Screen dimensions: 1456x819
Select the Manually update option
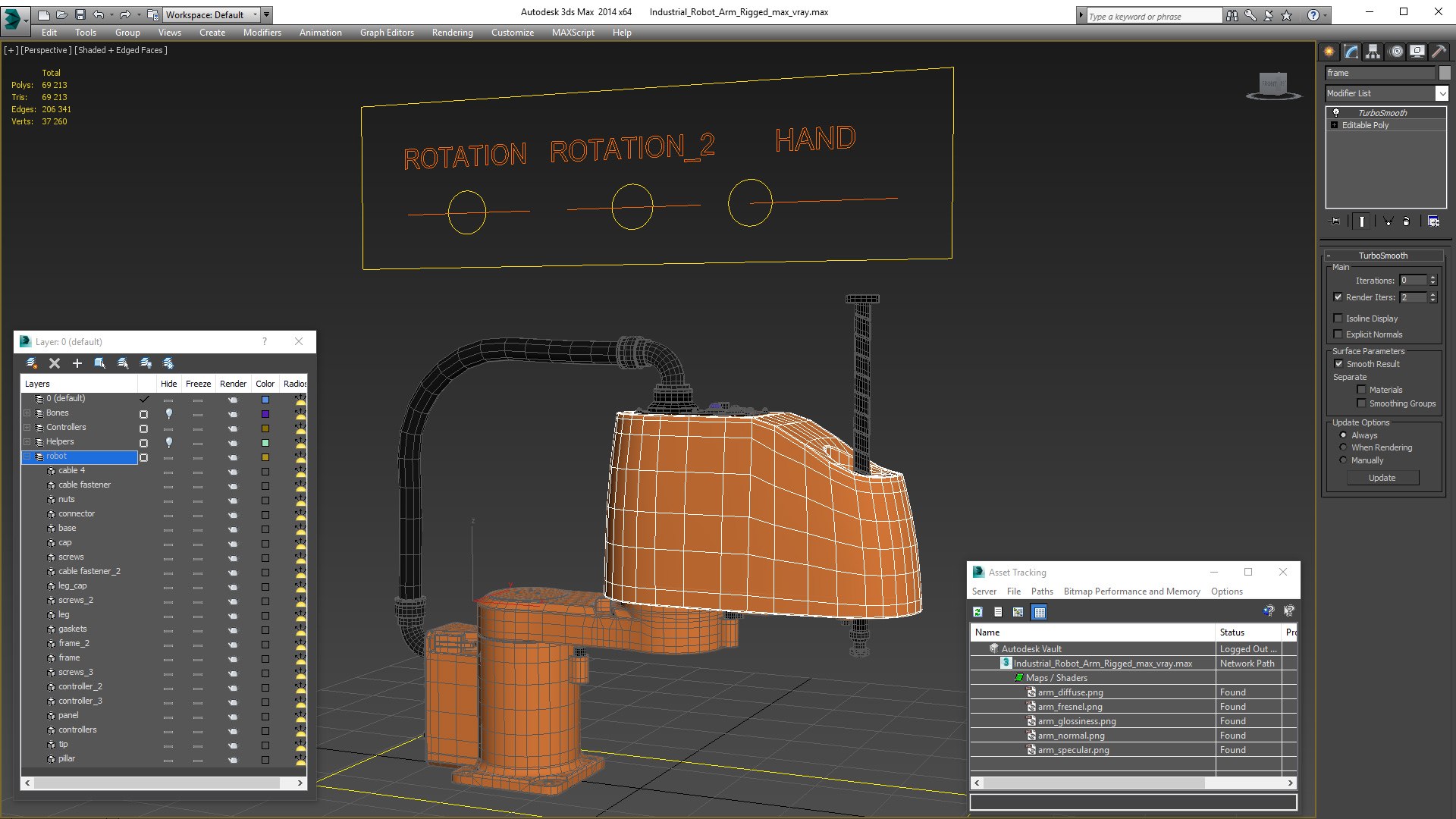pyautogui.click(x=1343, y=460)
